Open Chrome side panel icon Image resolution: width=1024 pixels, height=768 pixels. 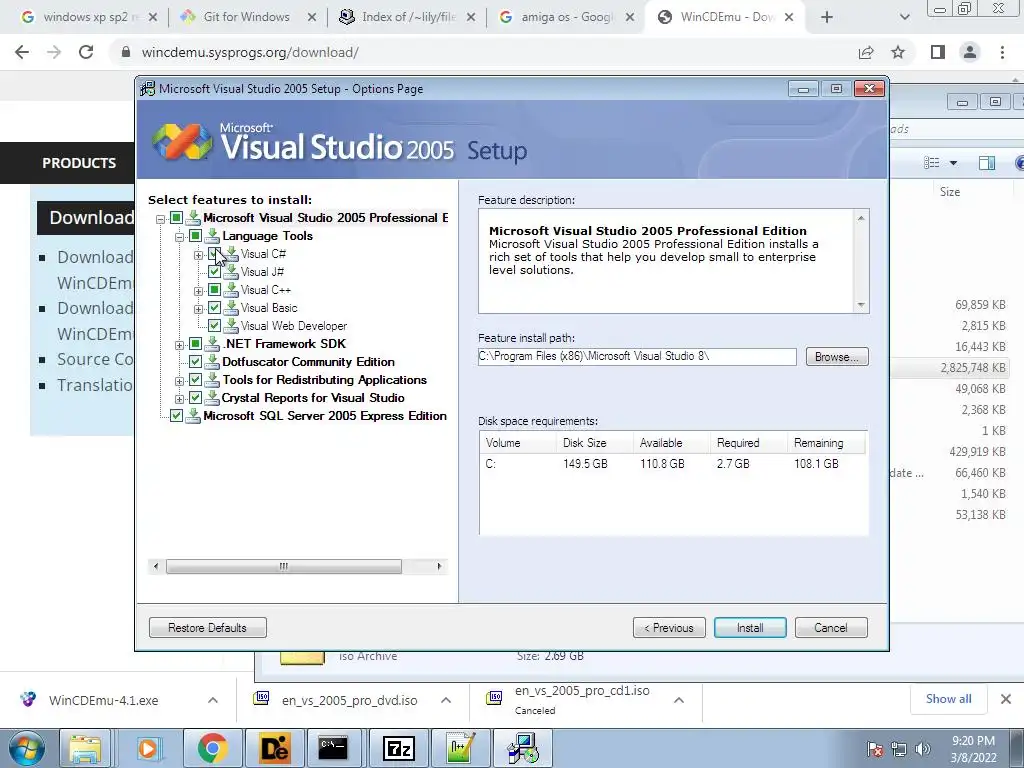(x=938, y=52)
